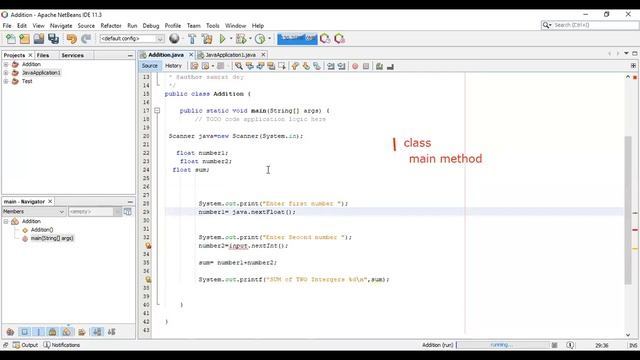Image resolution: width=640 pixels, height=360 pixels.
Task: Open the empty filter combo in Navigator
Action: [x=95, y=211]
